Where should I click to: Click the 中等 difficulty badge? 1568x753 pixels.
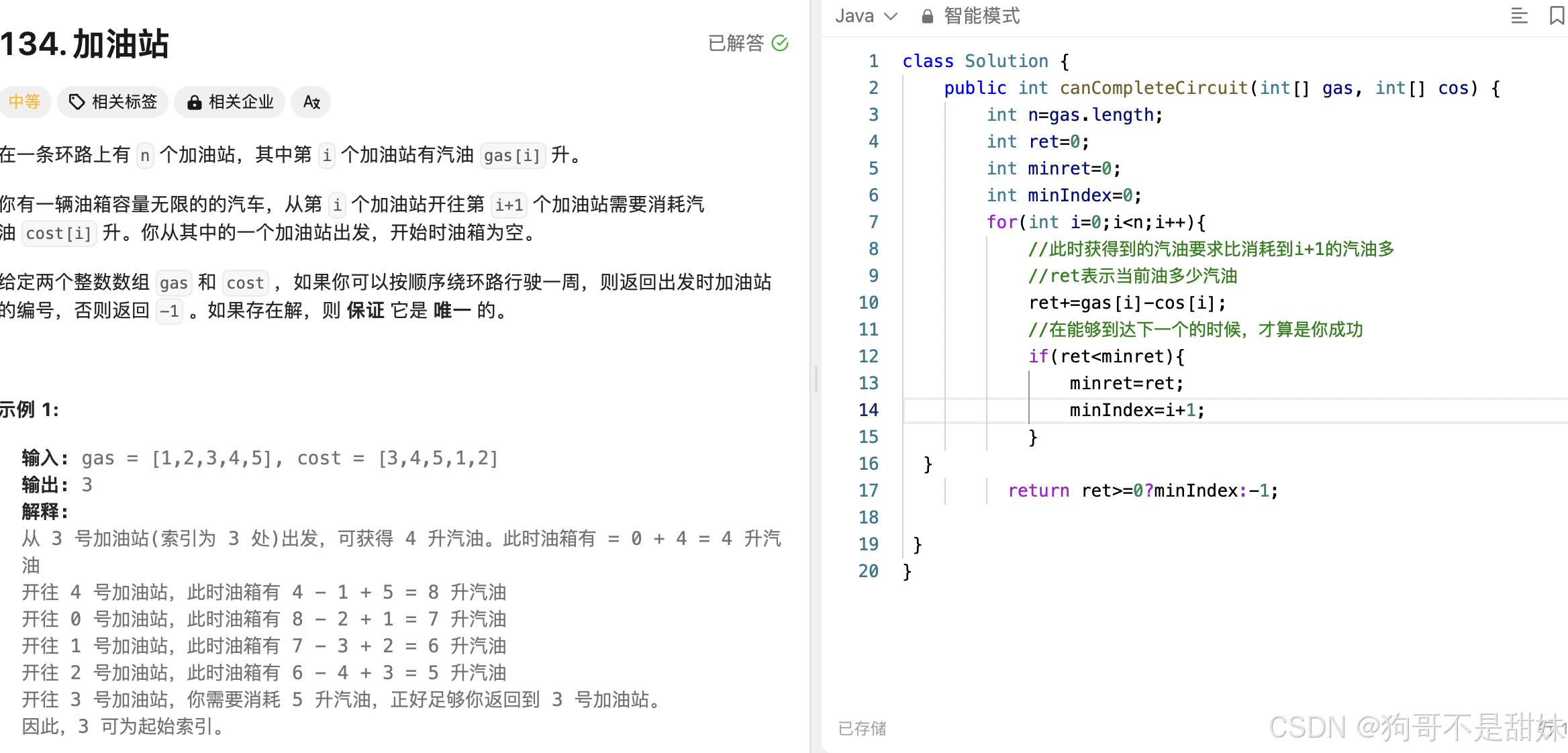point(25,102)
